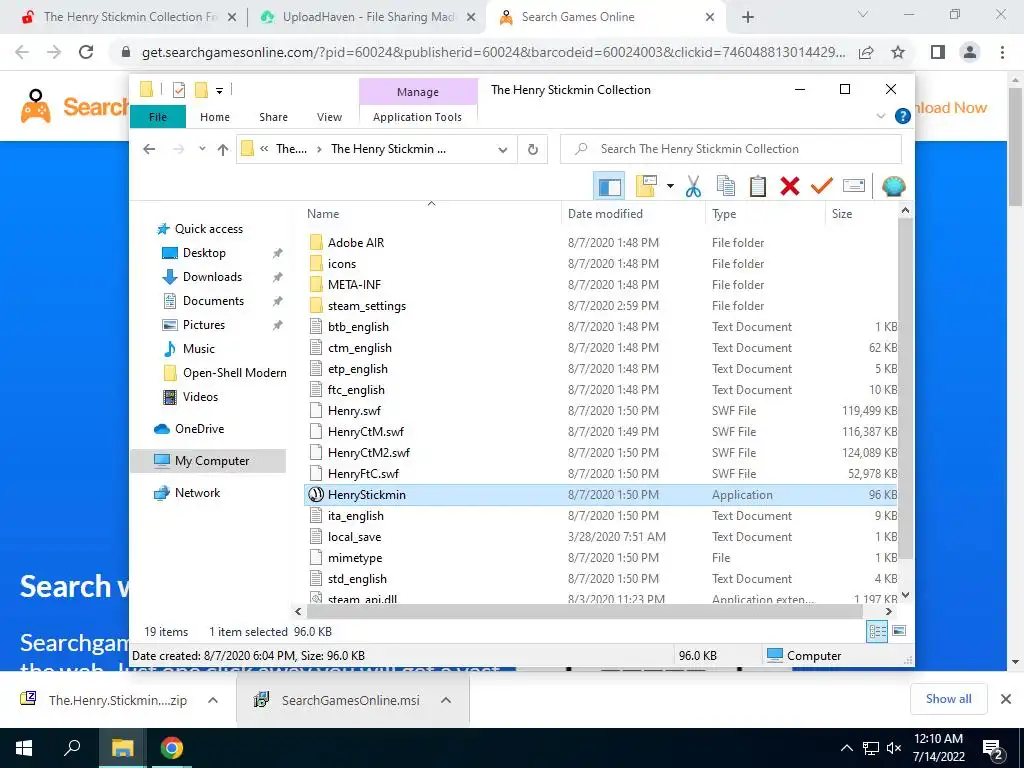
Task: Open Chrome three-dot menu
Action: pyautogui.click(x=1002, y=52)
